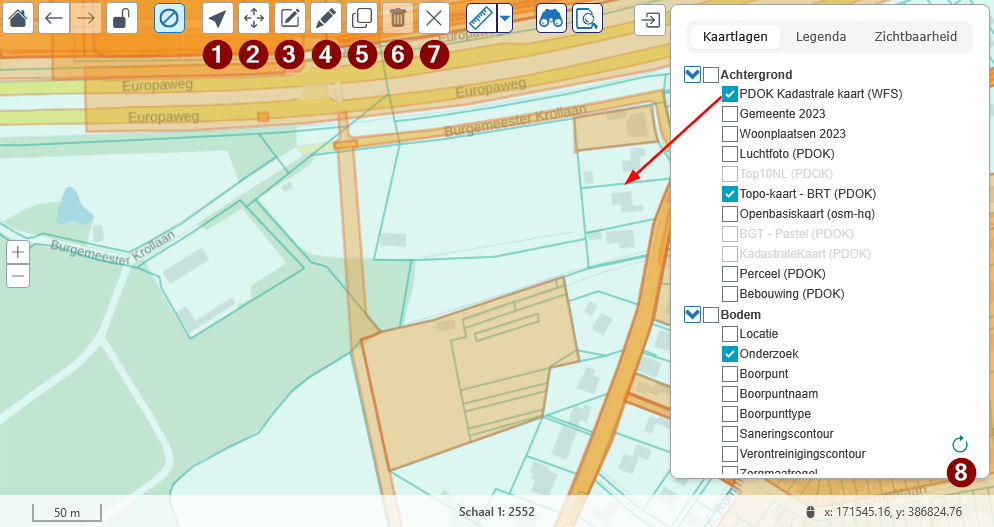Collapse the Achtergrond layer group
The width and height of the screenshot is (994, 527).
[x=692, y=75]
